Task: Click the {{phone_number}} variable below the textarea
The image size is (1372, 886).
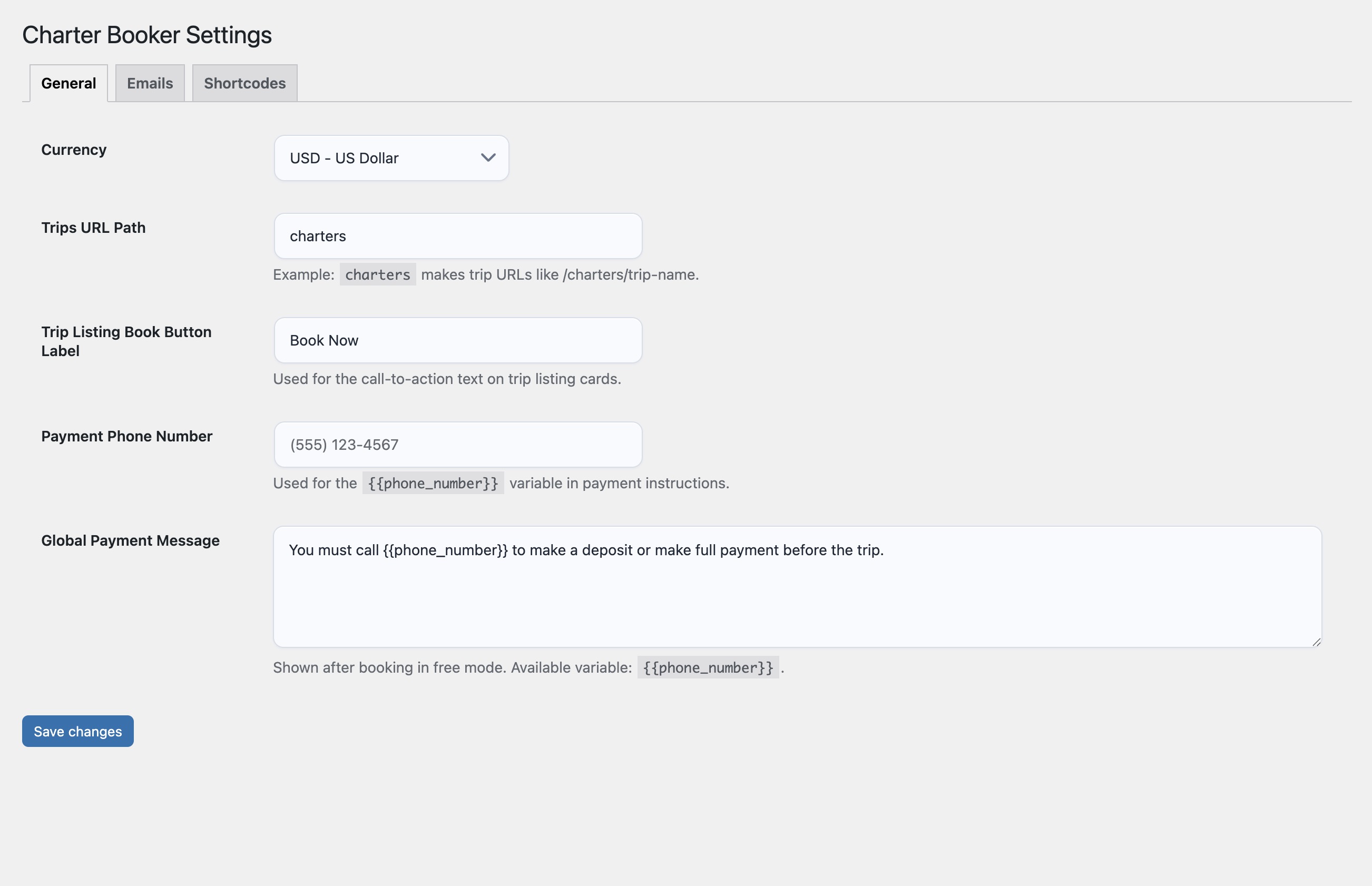Action: (x=709, y=667)
